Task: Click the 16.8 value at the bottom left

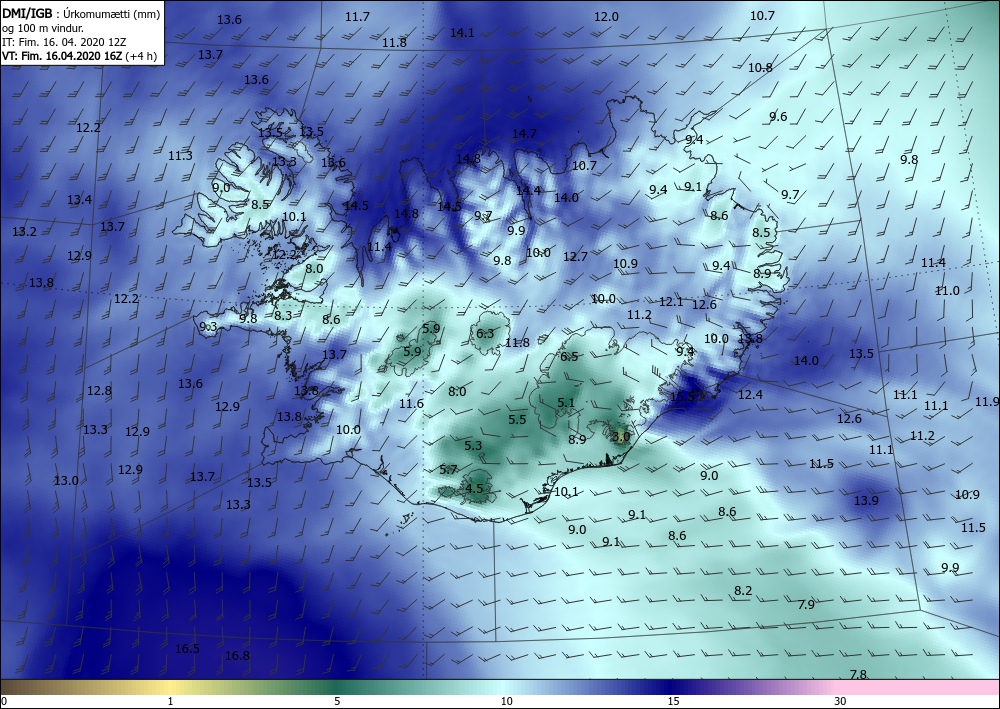Action: 237,655
